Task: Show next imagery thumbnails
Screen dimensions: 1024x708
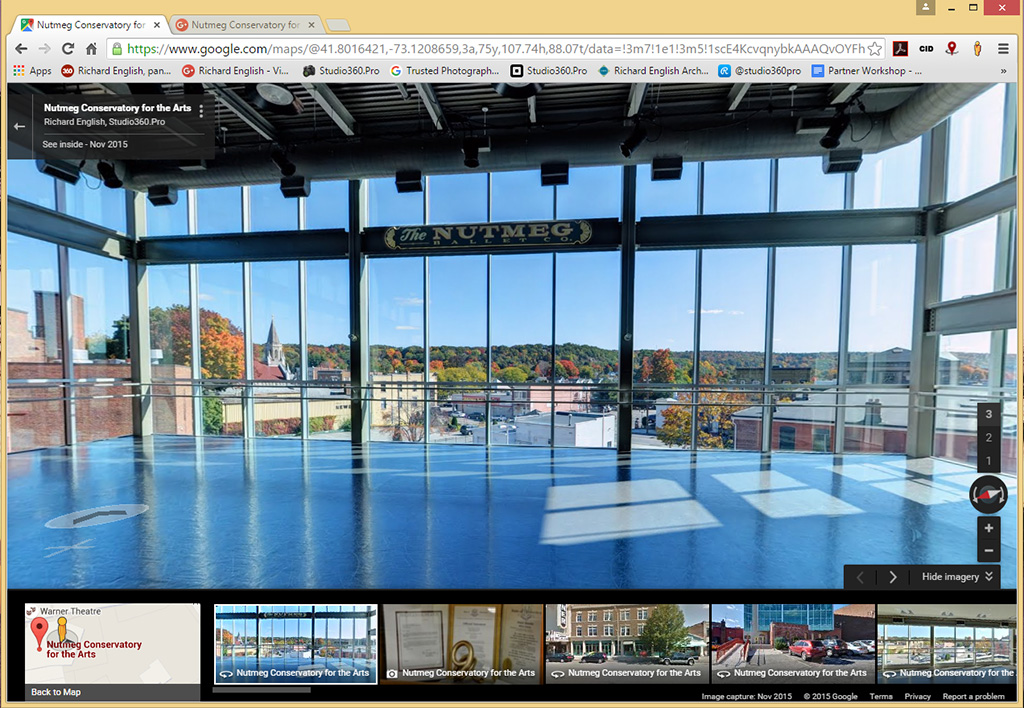Action: 893,577
